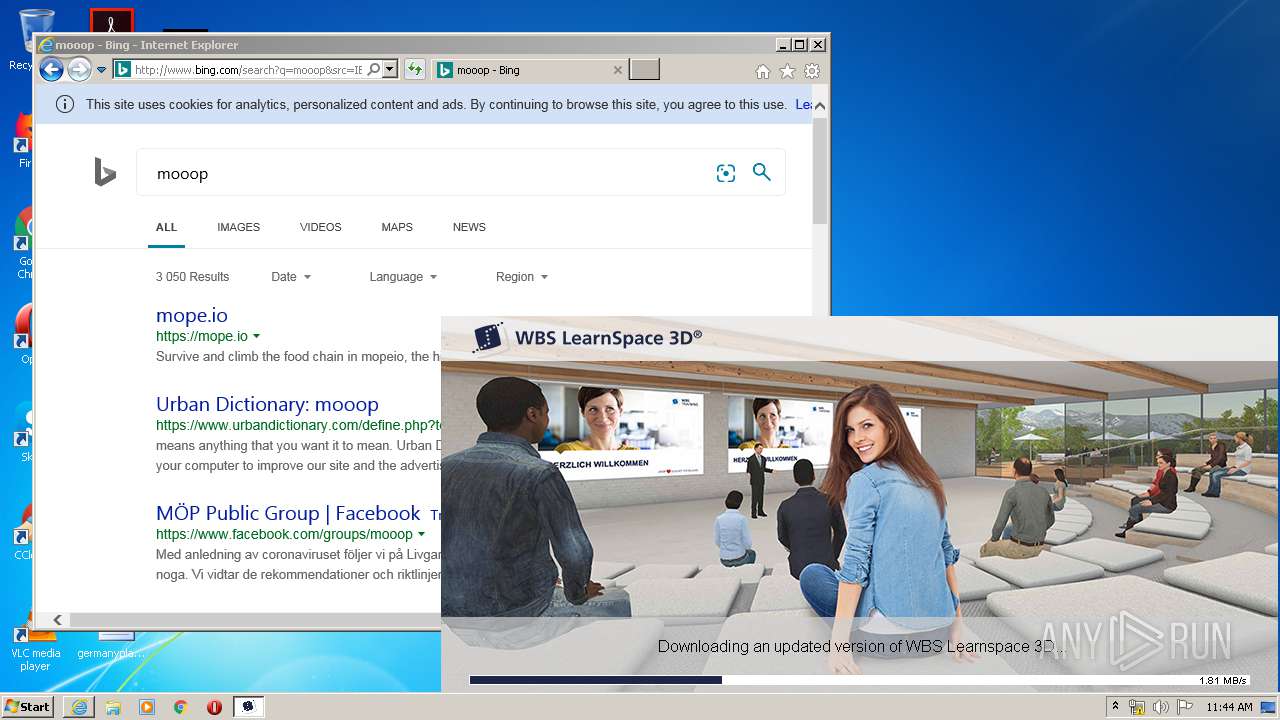Click the cookie notice info icon
The width and height of the screenshot is (1280, 720).
point(65,104)
